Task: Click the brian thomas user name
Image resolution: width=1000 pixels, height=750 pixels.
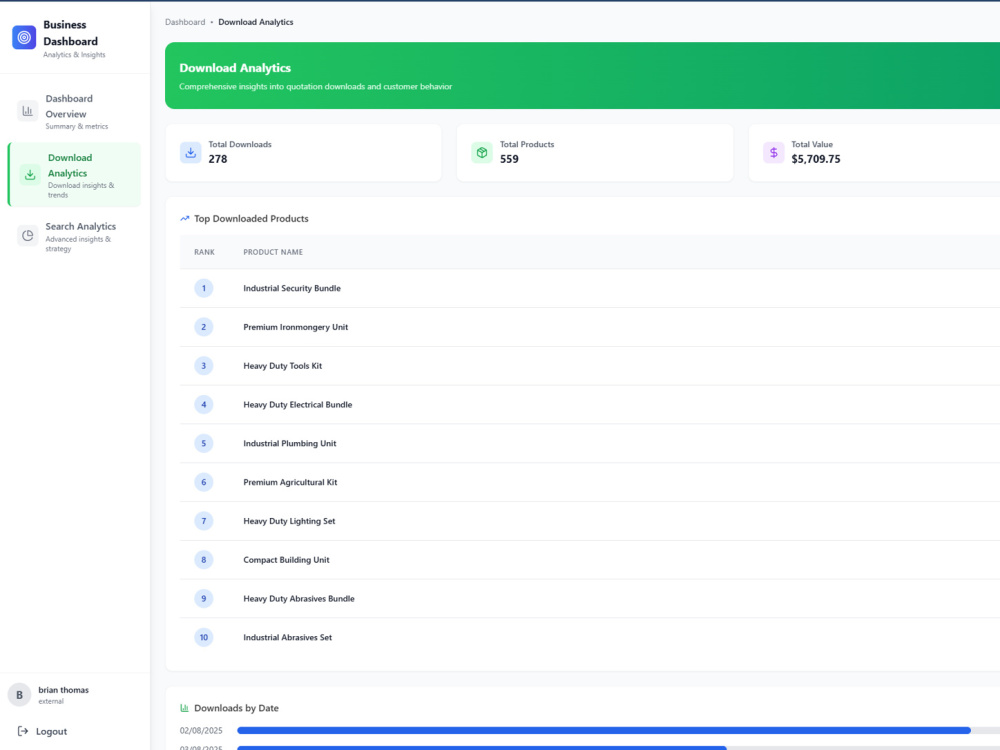Action: click(x=63, y=690)
